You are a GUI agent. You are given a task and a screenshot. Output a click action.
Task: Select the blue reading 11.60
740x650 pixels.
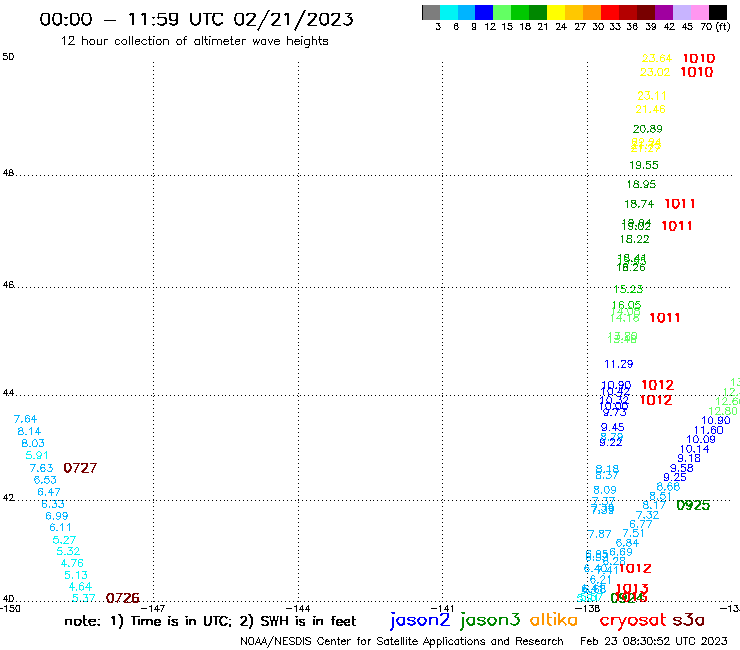(x=708, y=430)
